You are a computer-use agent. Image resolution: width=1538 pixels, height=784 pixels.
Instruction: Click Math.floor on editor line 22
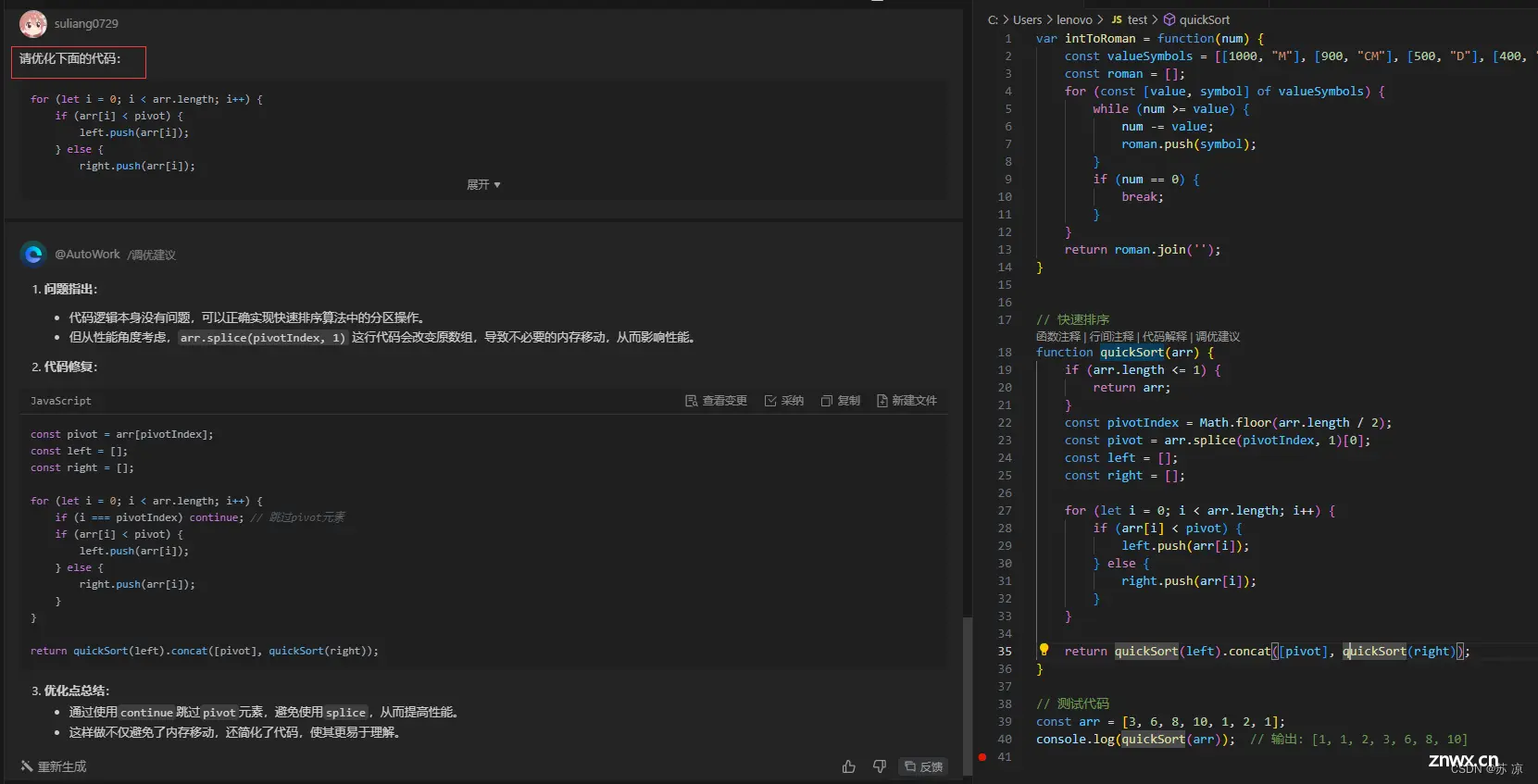point(1234,423)
